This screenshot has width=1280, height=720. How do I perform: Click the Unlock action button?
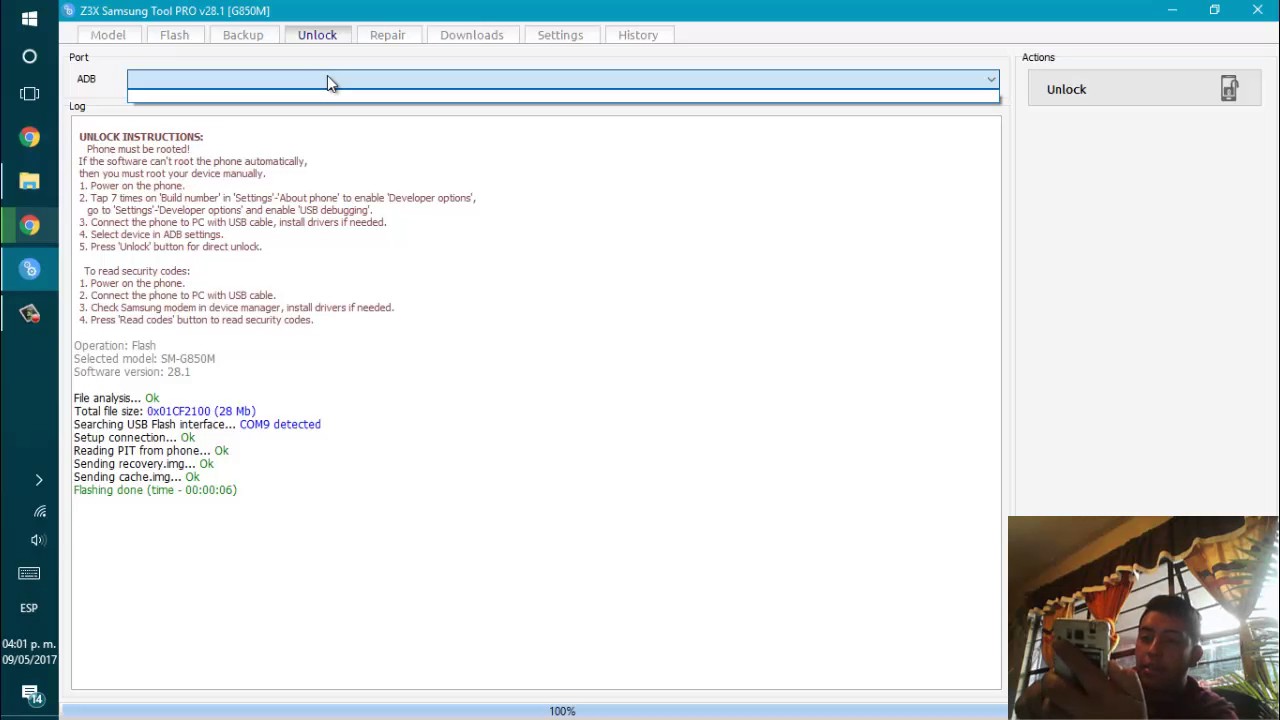click(x=1144, y=89)
